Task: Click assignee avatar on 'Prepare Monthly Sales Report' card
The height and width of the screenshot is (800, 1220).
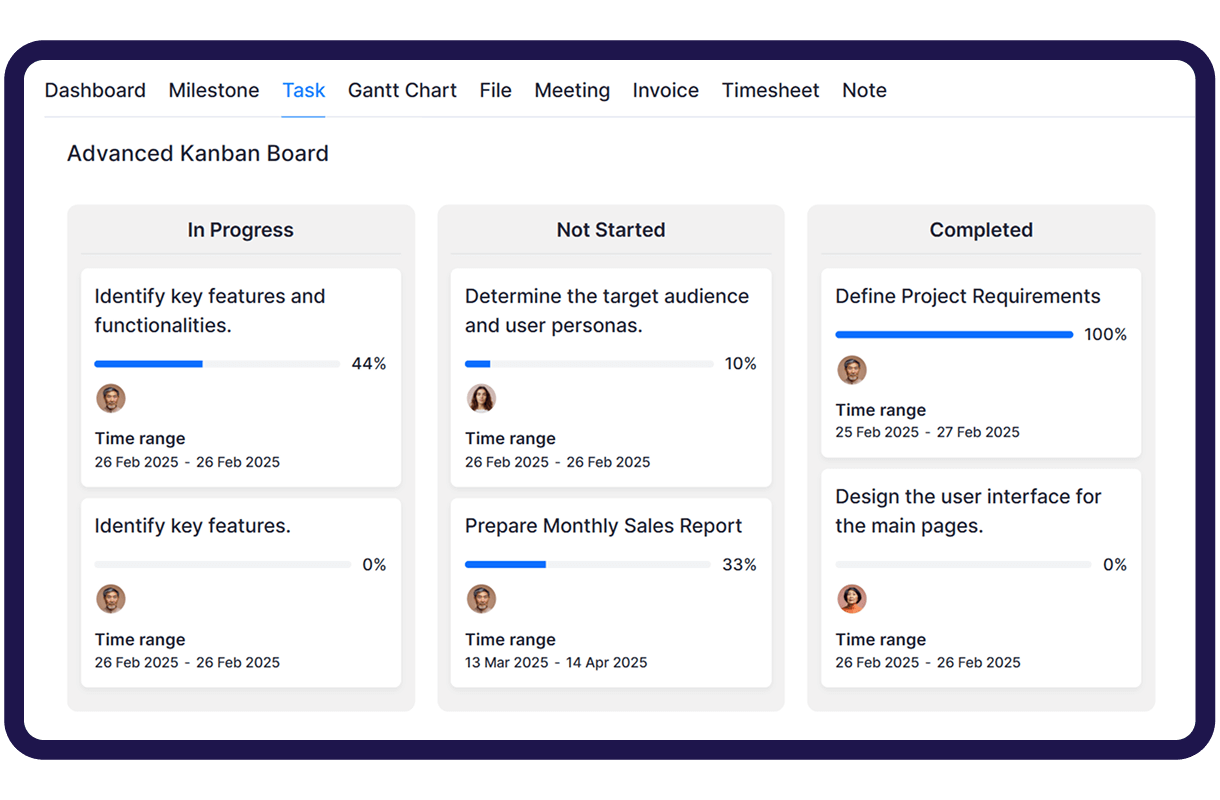Action: [x=481, y=599]
